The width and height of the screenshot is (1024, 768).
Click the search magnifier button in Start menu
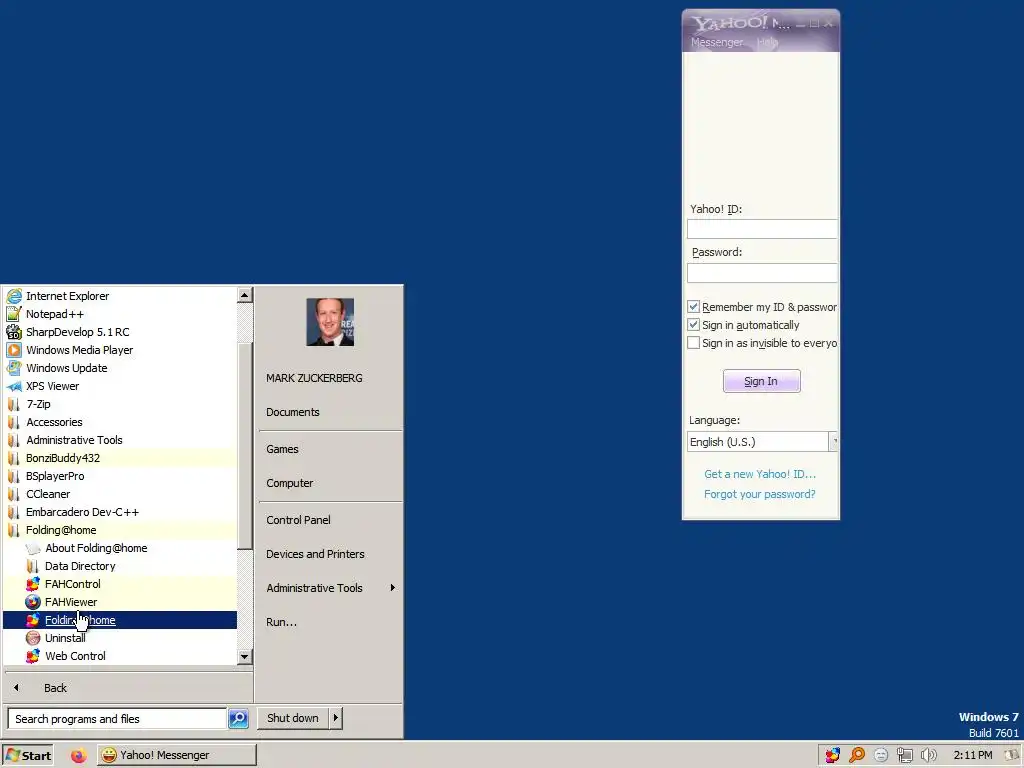(x=238, y=718)
